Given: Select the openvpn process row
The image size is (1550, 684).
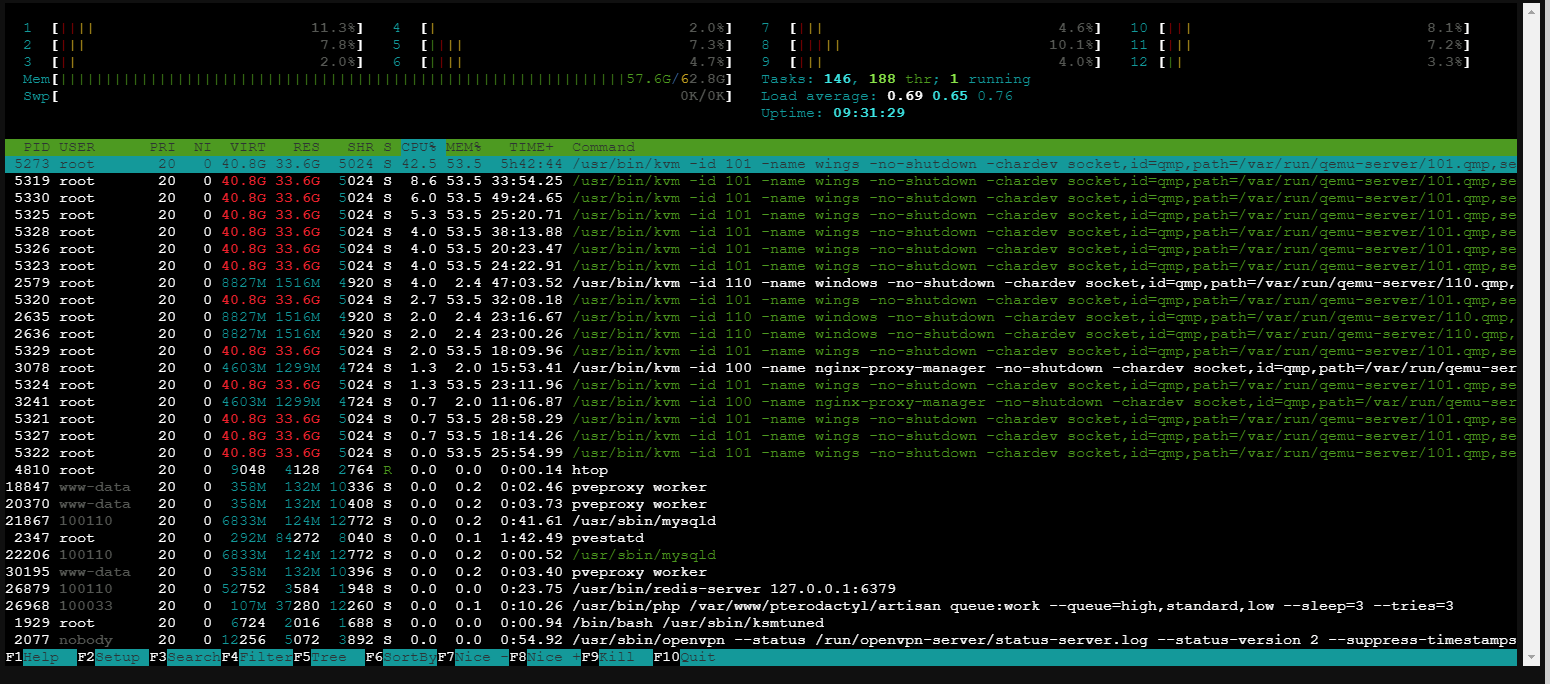Looking at the screenshot, I should click(700, 640).
